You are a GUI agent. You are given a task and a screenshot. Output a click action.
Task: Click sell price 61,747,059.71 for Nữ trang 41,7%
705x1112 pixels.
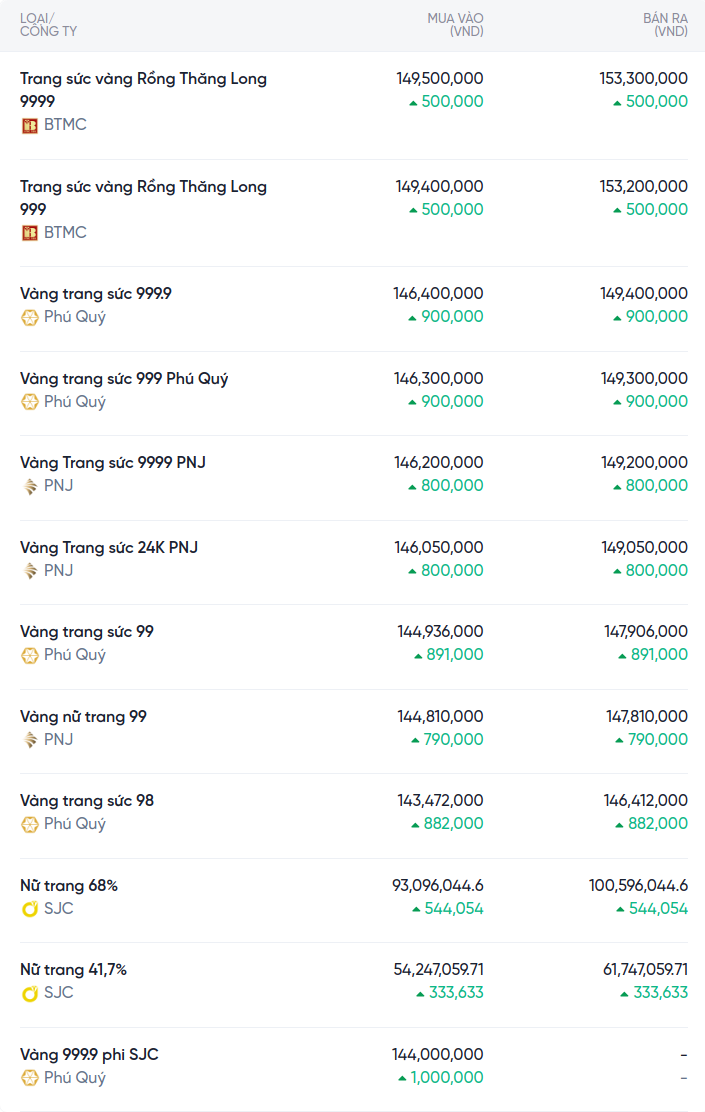(x=640, y=970)
